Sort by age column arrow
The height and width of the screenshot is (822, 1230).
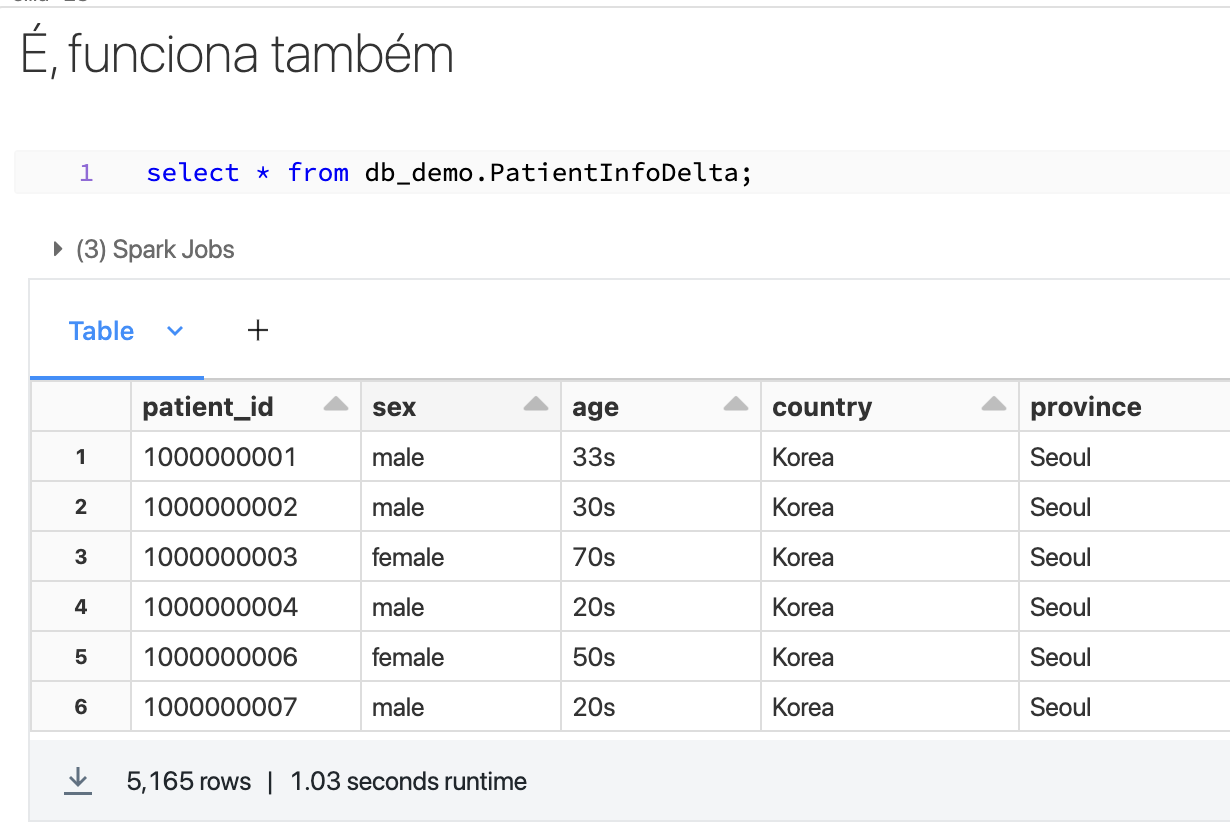[736, 405]
